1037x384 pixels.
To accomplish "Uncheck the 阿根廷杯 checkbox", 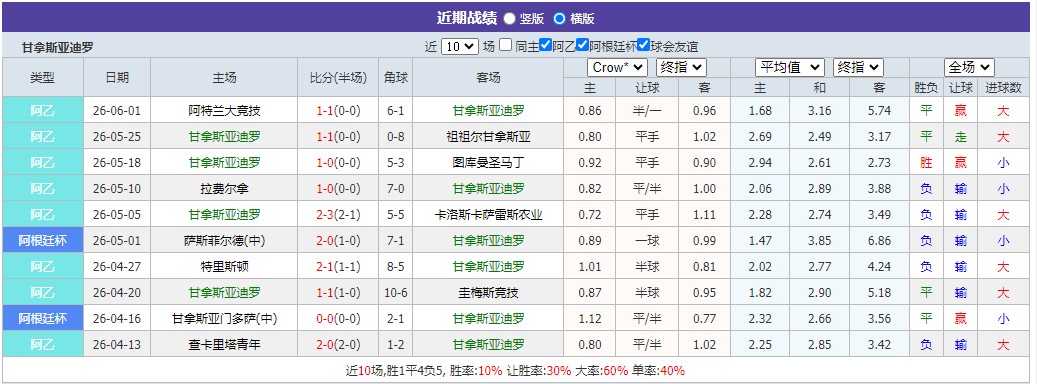I will point(583,46).
